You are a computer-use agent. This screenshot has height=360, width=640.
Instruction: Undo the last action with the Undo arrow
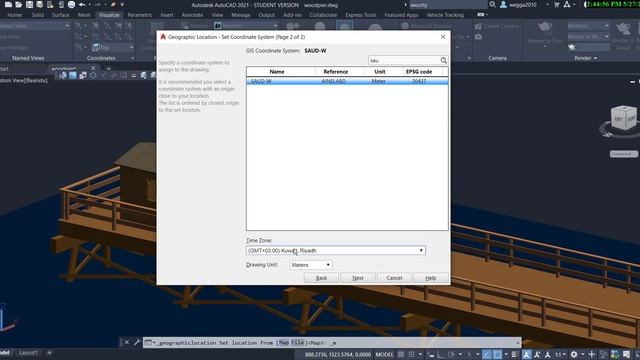(x=82, y=4)
